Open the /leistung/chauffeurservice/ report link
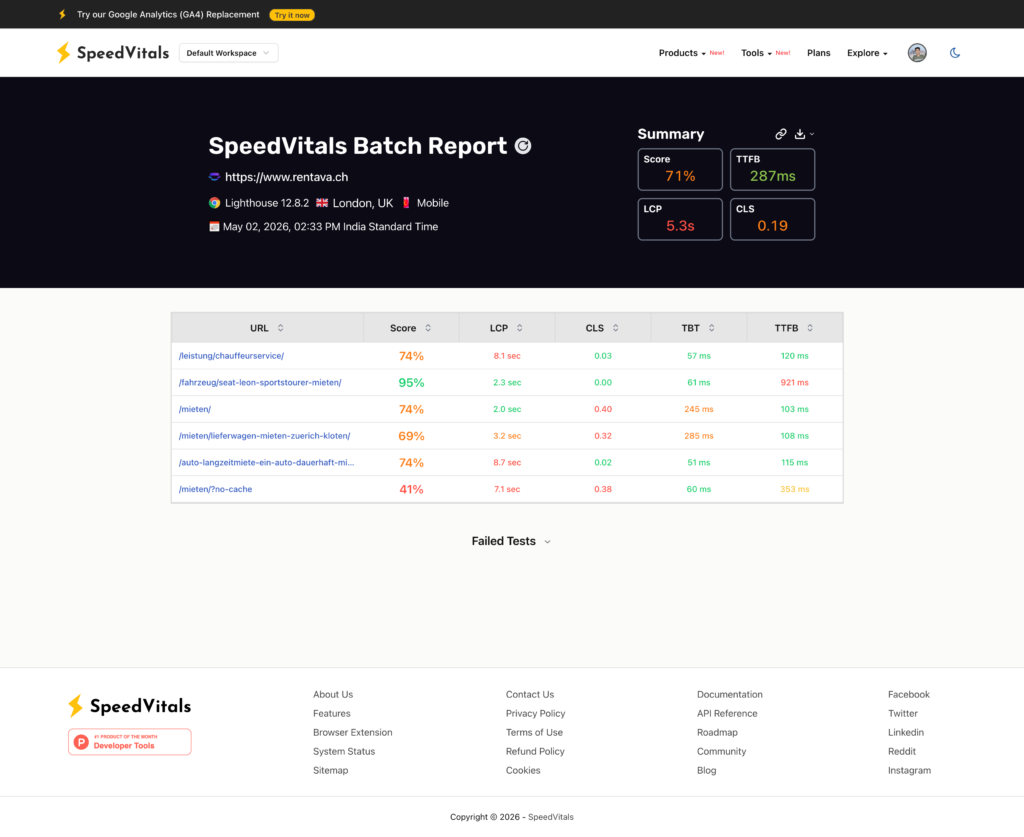 (231, 356)
